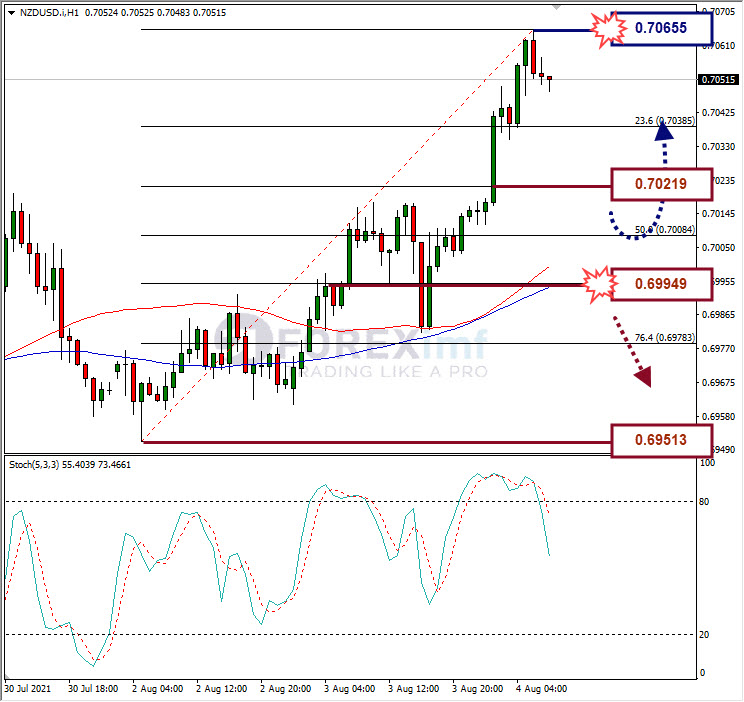Select the Fibonacci 50.0 (0.70084) level label
Image resolution: width=744 pixels, height=702 pixels.
click(665, 230)
